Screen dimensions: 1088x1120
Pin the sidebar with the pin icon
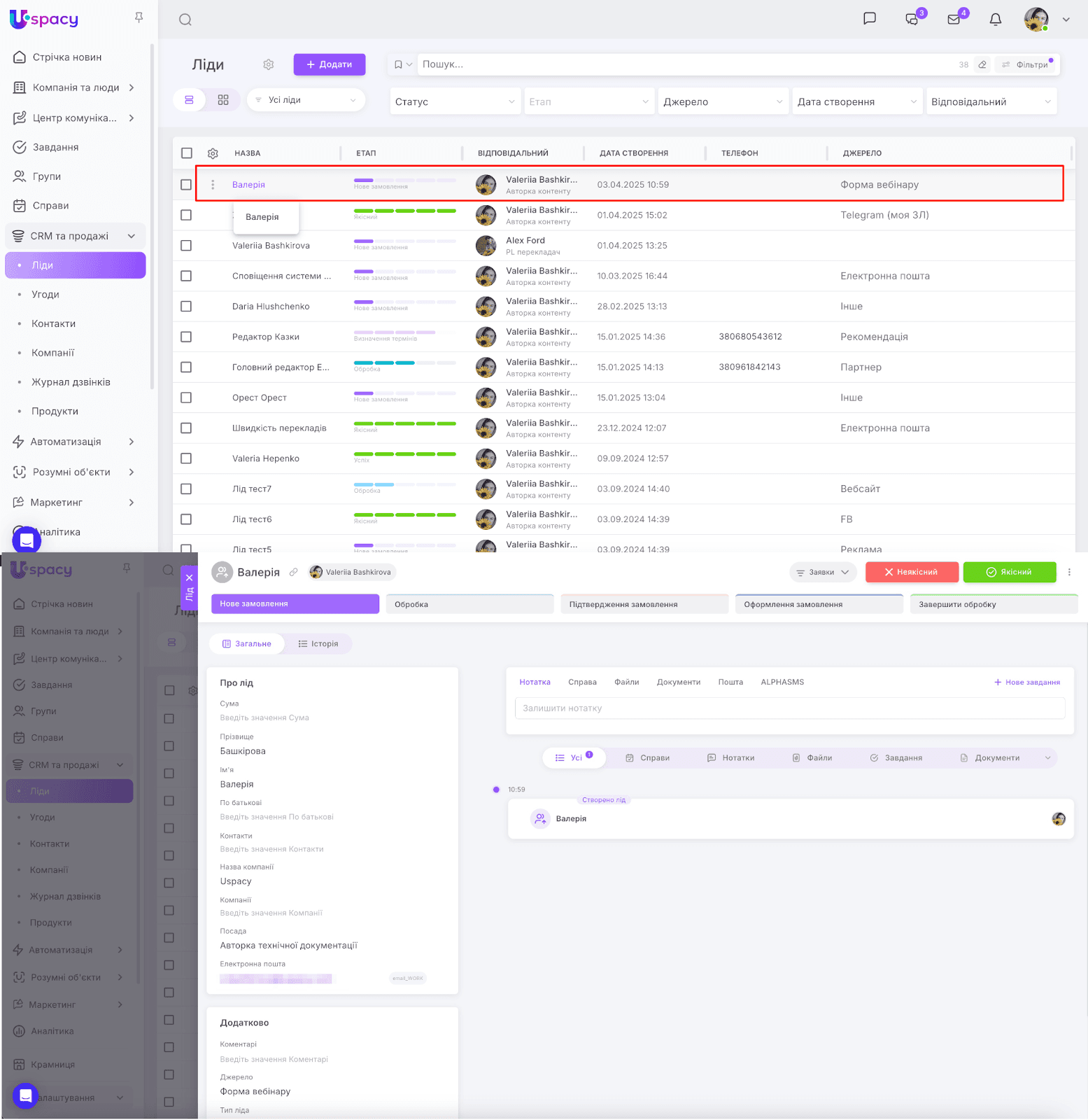[x=139, y=17]
